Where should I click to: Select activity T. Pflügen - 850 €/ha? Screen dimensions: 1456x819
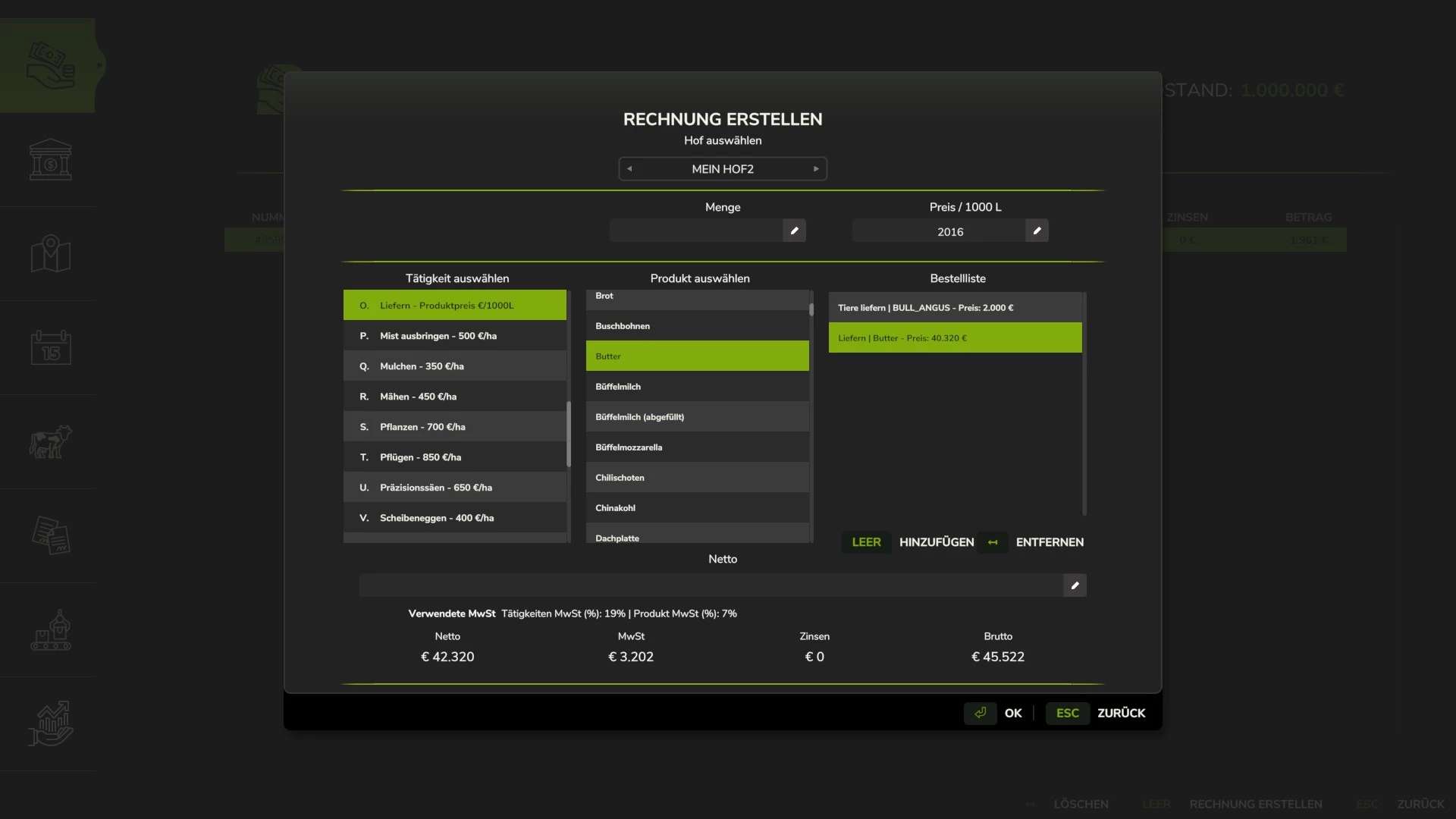click(x=455, y=457)
